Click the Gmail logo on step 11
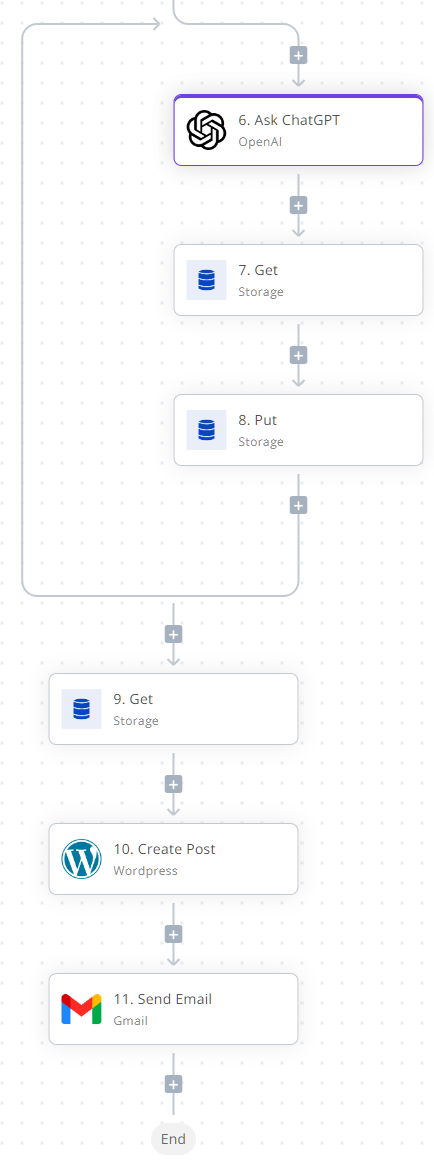Viewport: 434px width, 1160px height. [81, 1009]
